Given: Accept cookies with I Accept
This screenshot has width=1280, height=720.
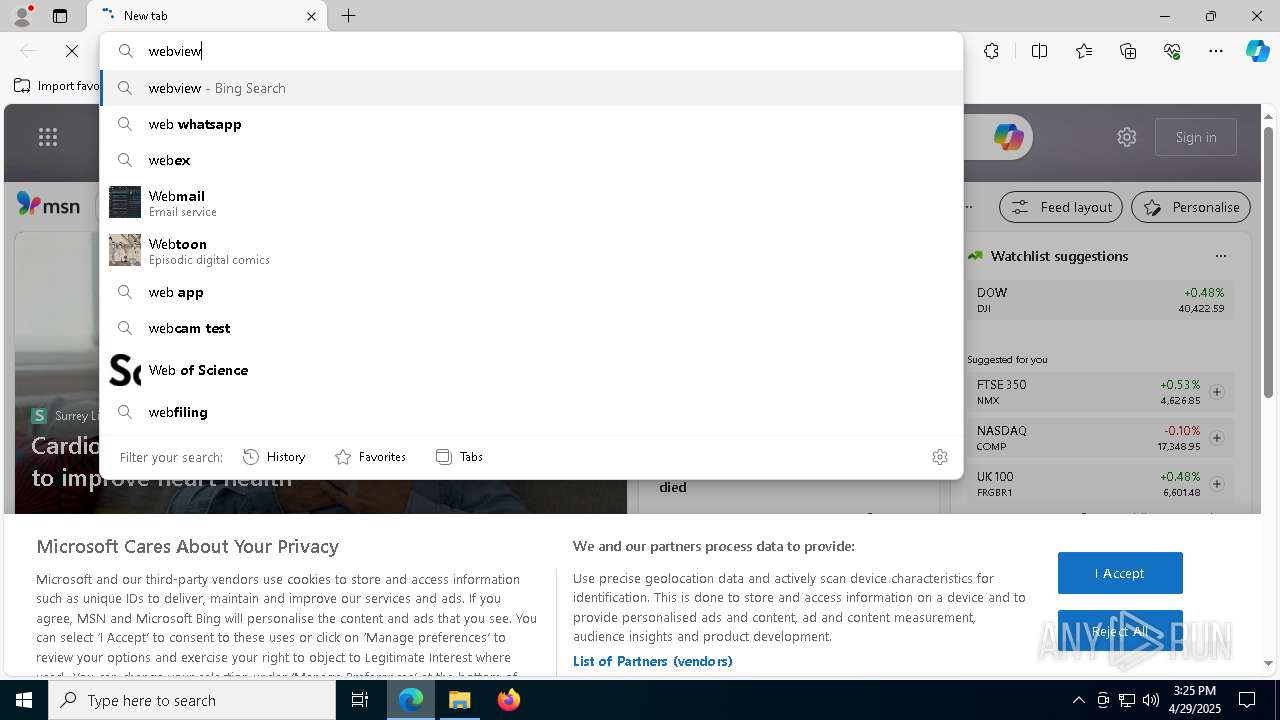Looking at the screenshot, I should pyautogui.click(x=1120, y=573).
